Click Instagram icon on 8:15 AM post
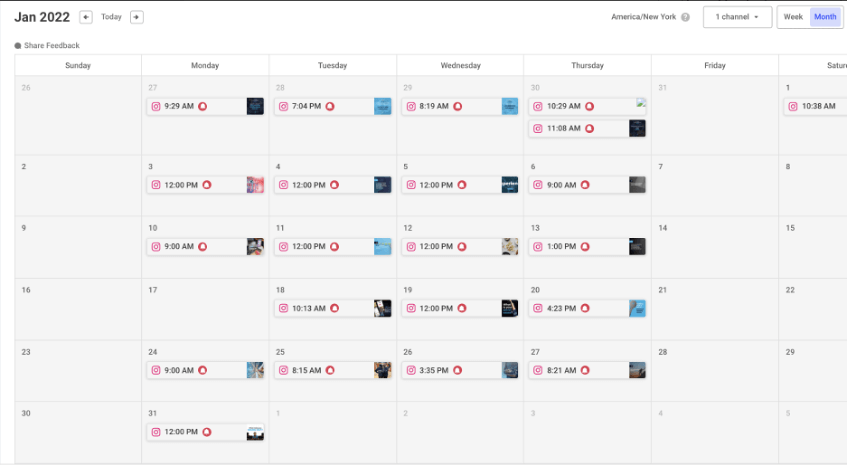This screenshot has width=848, height=466. (283, 370)
